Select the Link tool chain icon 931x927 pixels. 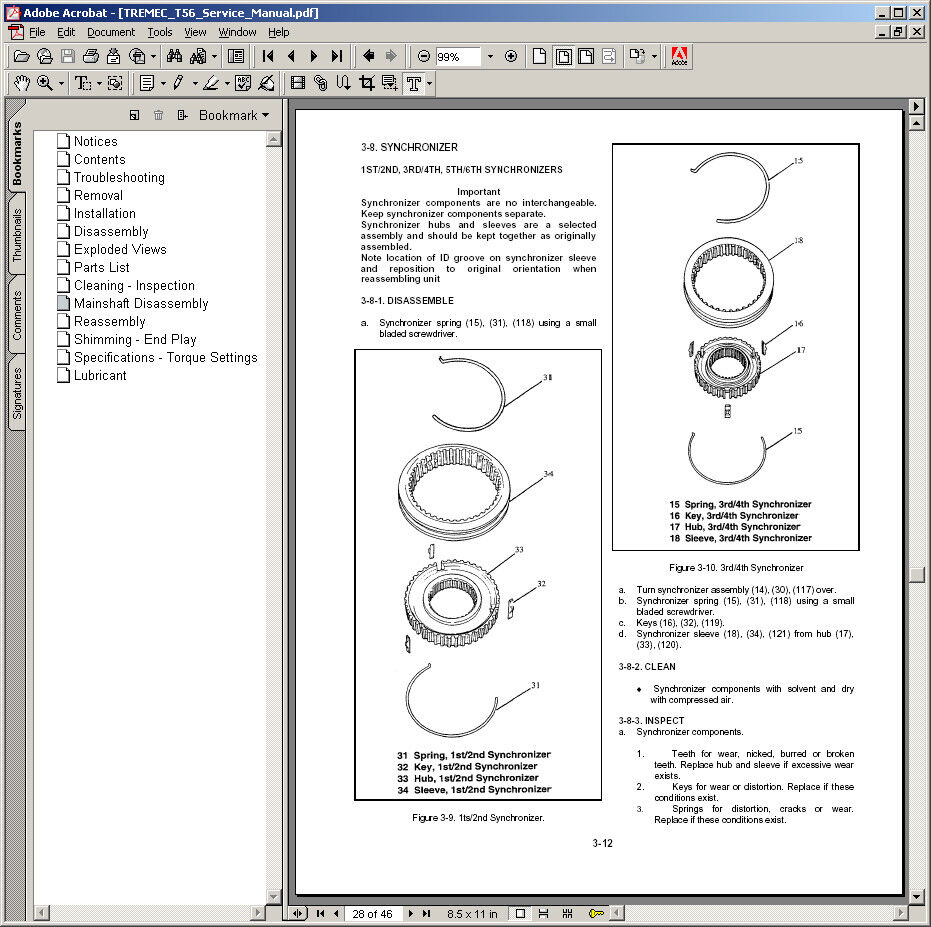pyautogui.click(x=321, y=83)
